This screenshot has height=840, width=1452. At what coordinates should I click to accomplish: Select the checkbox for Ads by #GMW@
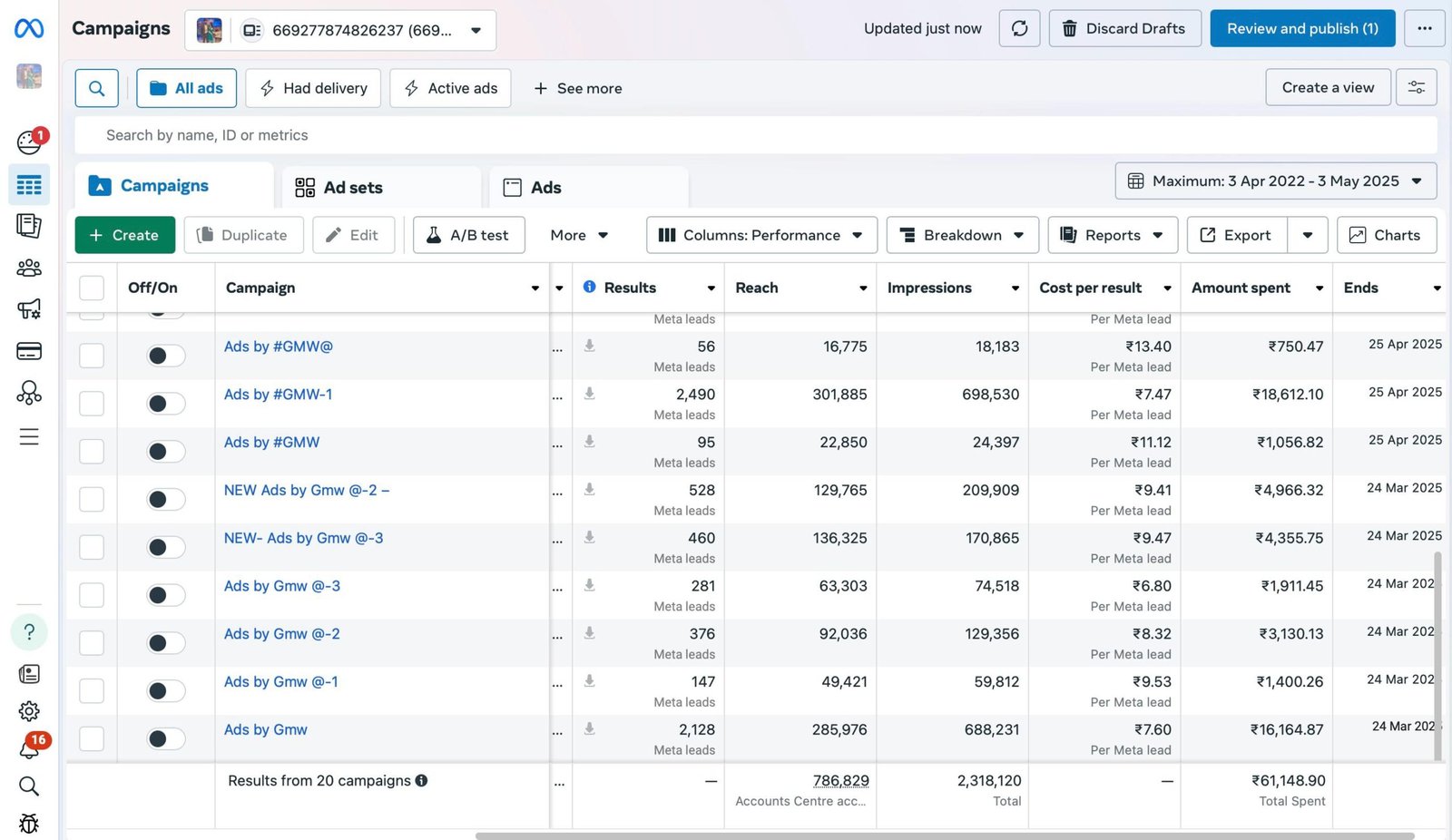click(x=92, y=356)
